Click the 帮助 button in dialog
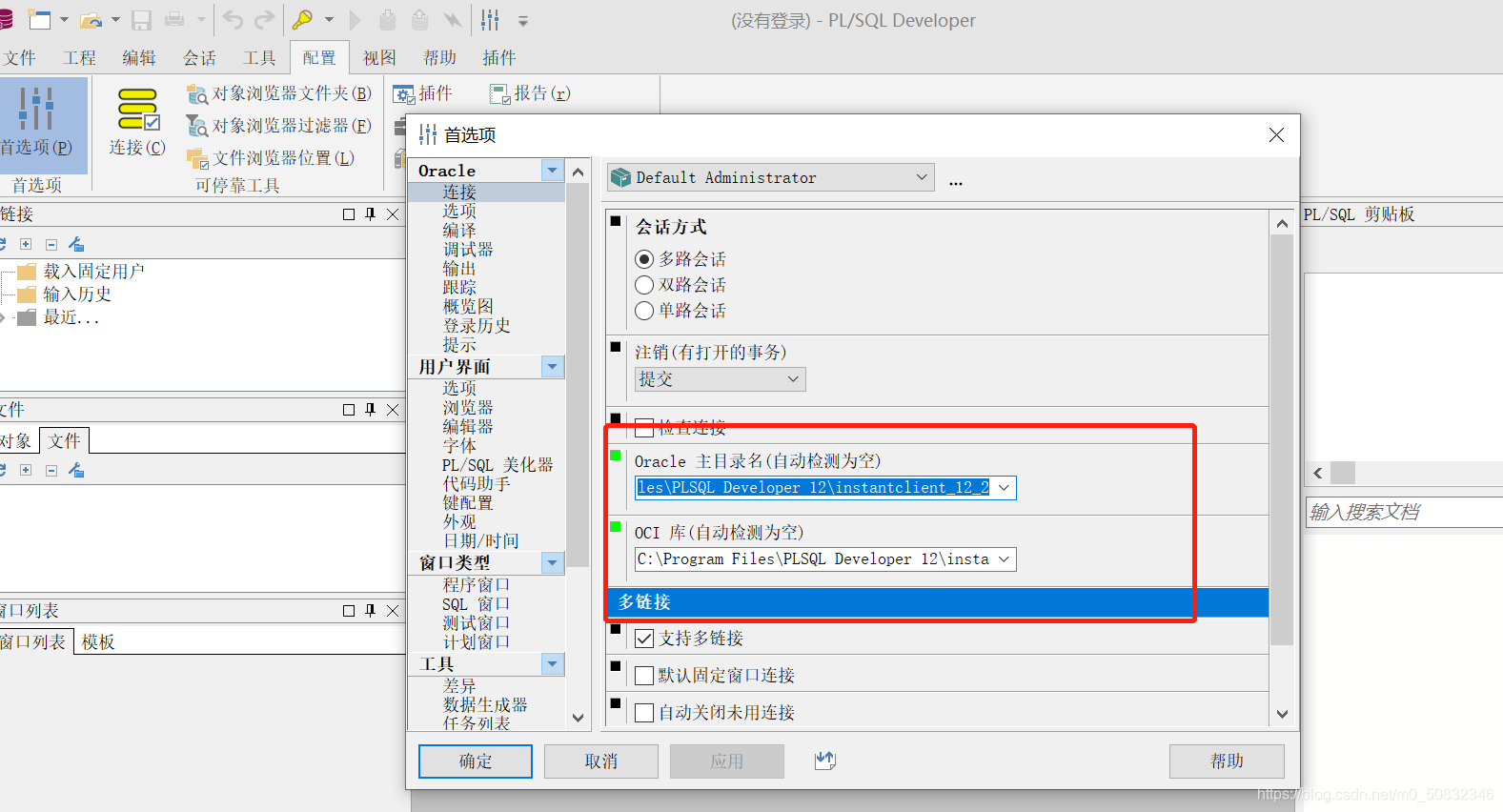This screenshot has width=1503, height=812. click(x=1227, y=761)
